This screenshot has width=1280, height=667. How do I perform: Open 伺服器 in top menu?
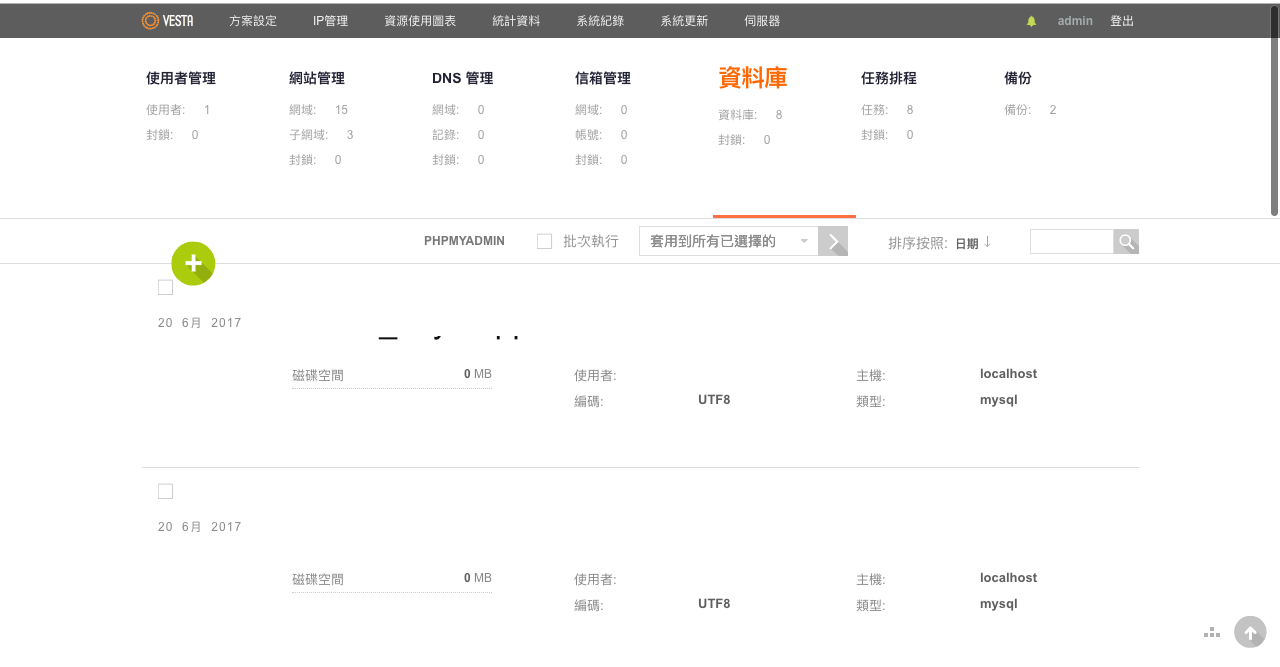coord(763,21)
